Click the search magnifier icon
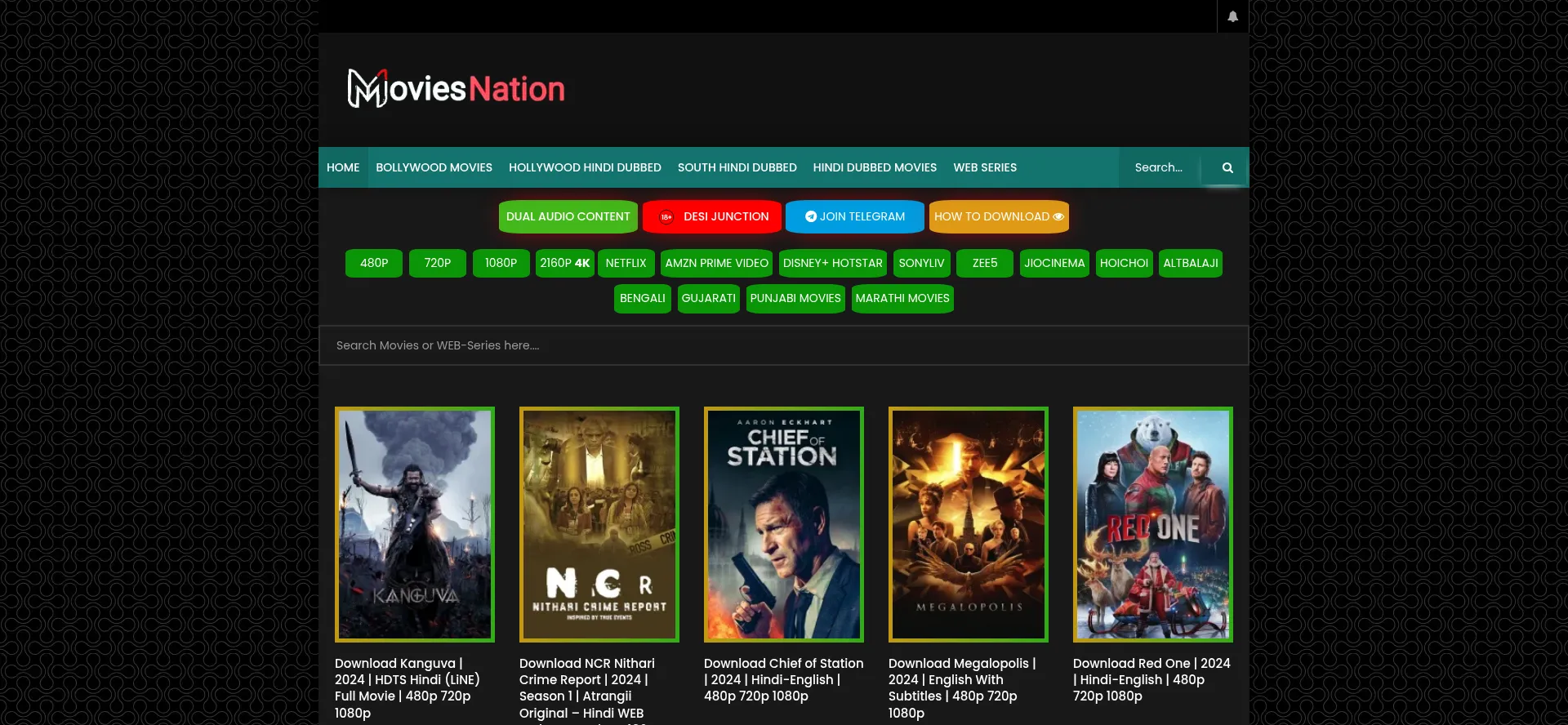This screenshot has width=1568, height=725. (x=1227, y=167)
